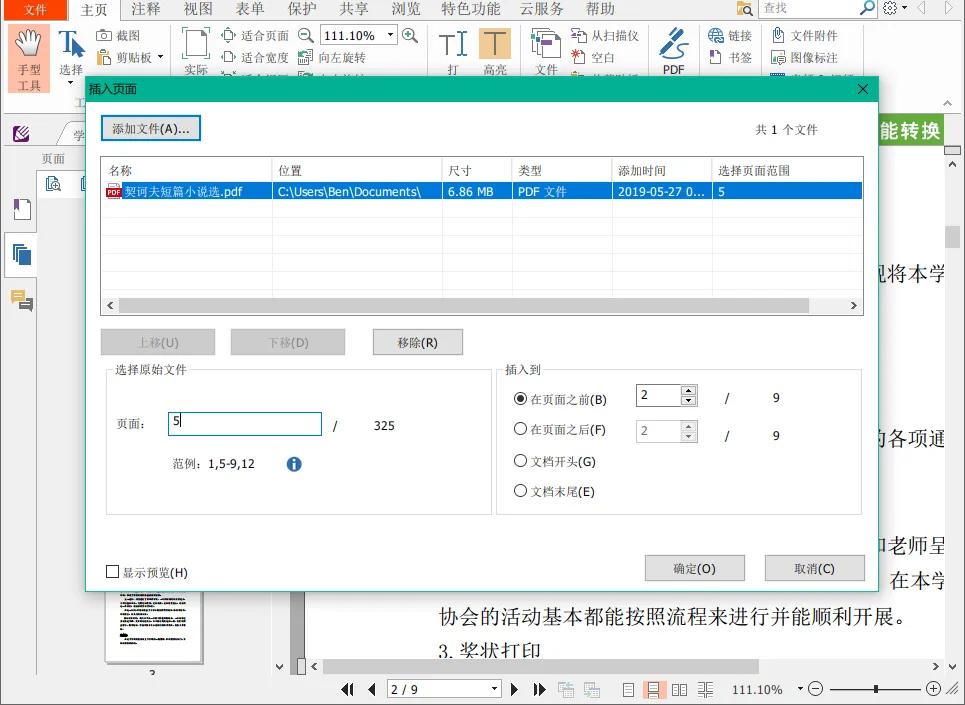Select 在页面之后(F) radio option
Viewport: 965px width, 705px height.
pos(559,429)
